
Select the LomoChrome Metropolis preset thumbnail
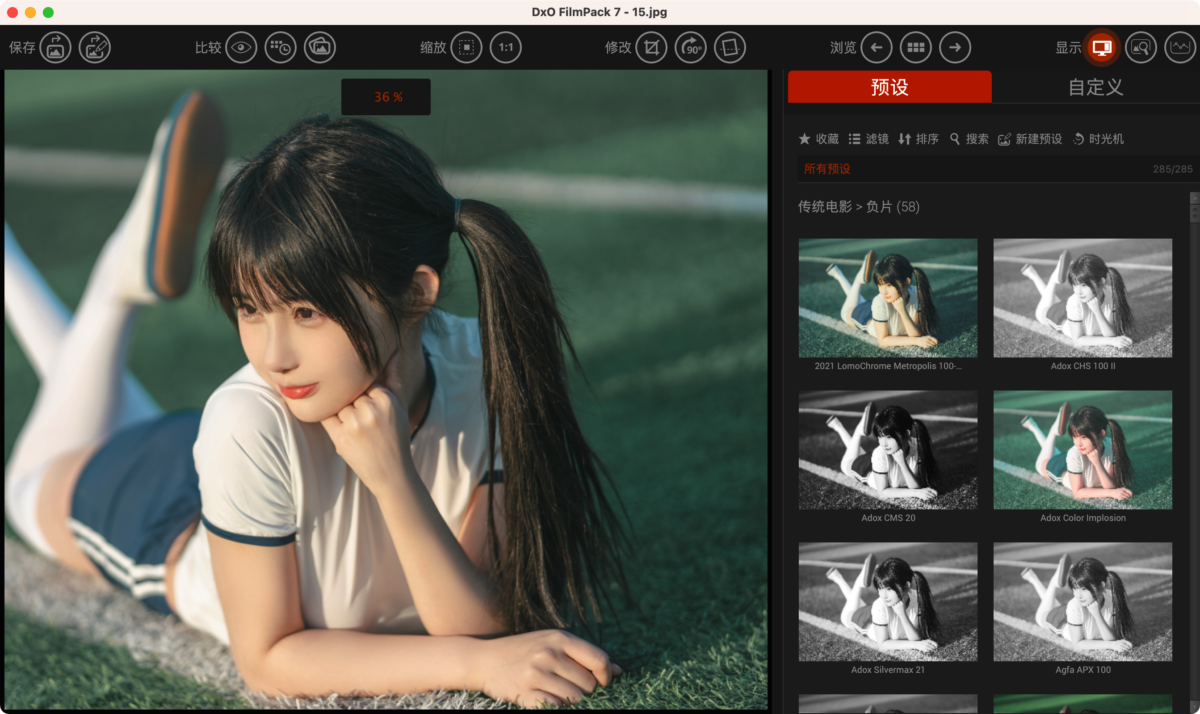click(888, 298)
